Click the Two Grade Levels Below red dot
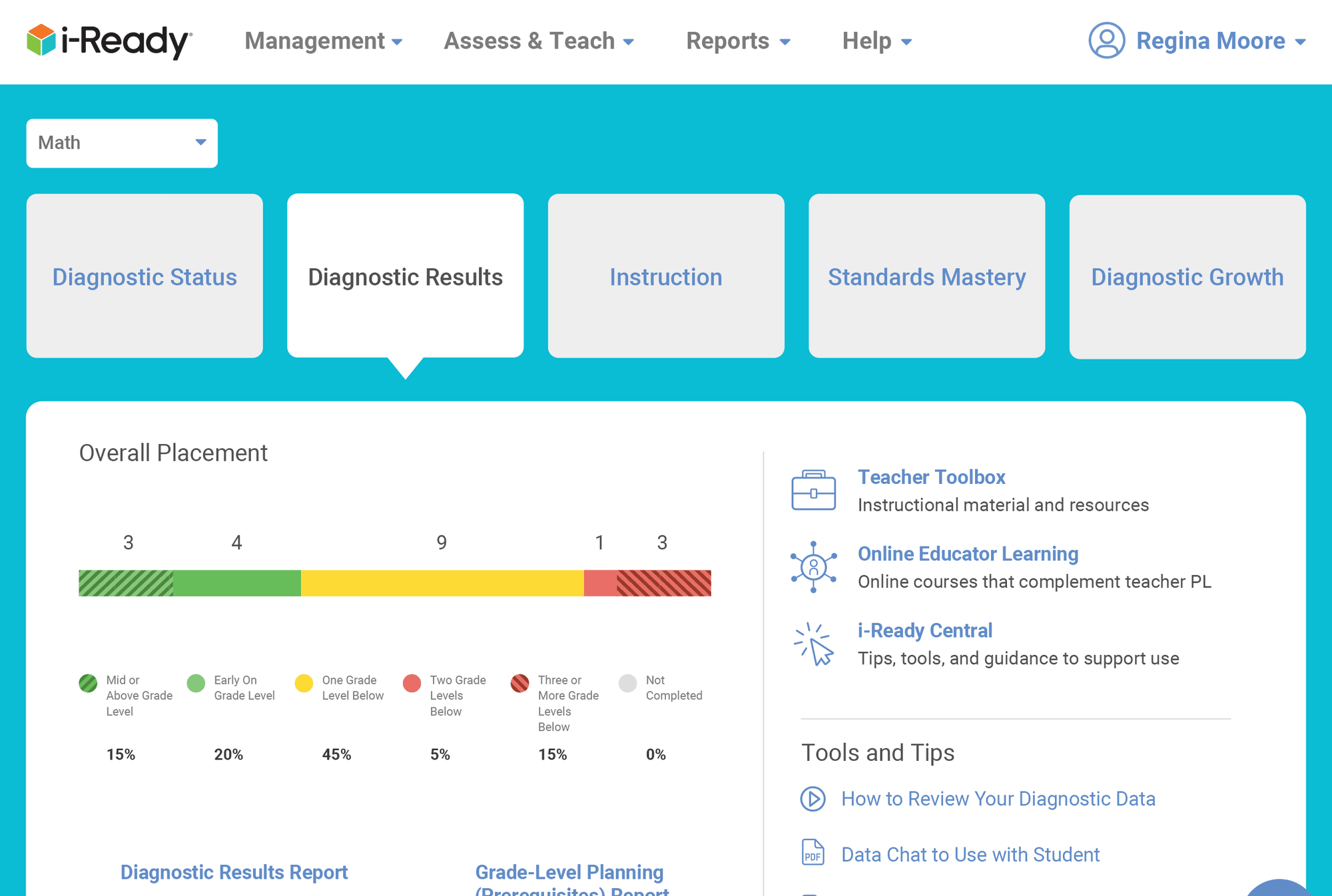The image size is (1332, 896). 412,683
